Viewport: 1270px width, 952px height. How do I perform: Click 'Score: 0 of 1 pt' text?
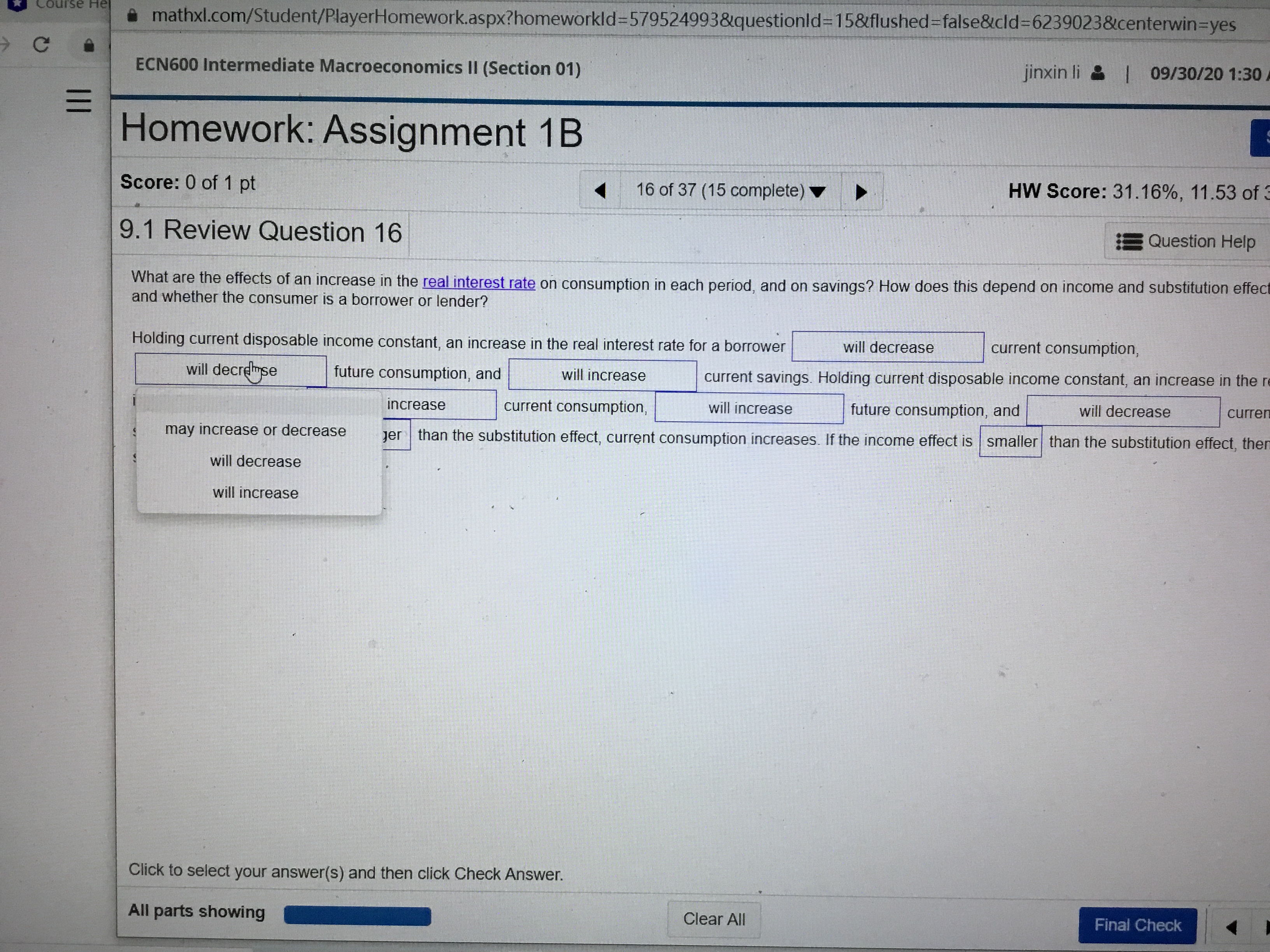[x=188, y=182]
